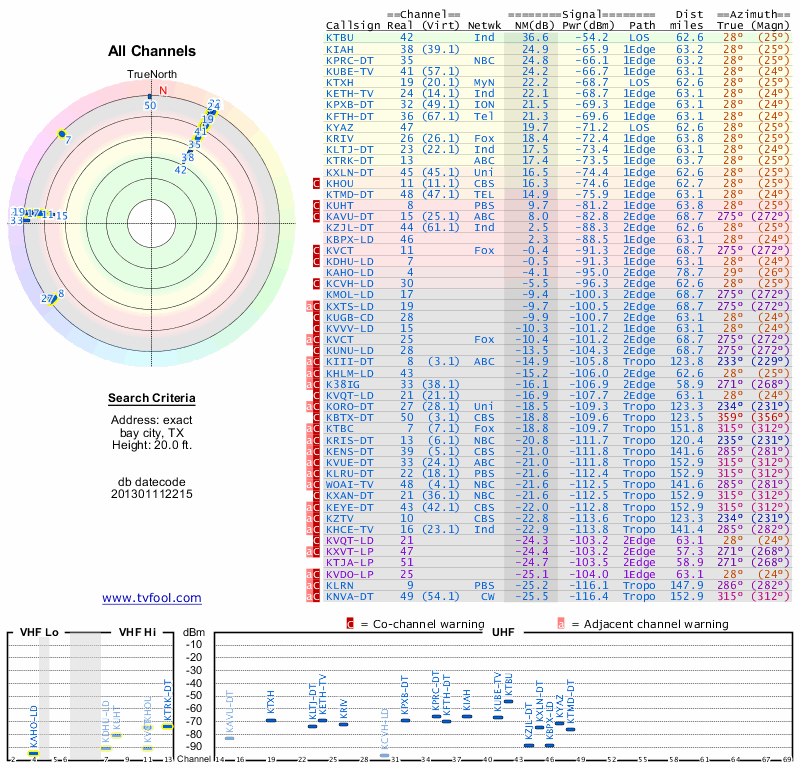
Task: Click the KTRK-DT bar in VHF Hi chart
Action: [x=167, y=726]
